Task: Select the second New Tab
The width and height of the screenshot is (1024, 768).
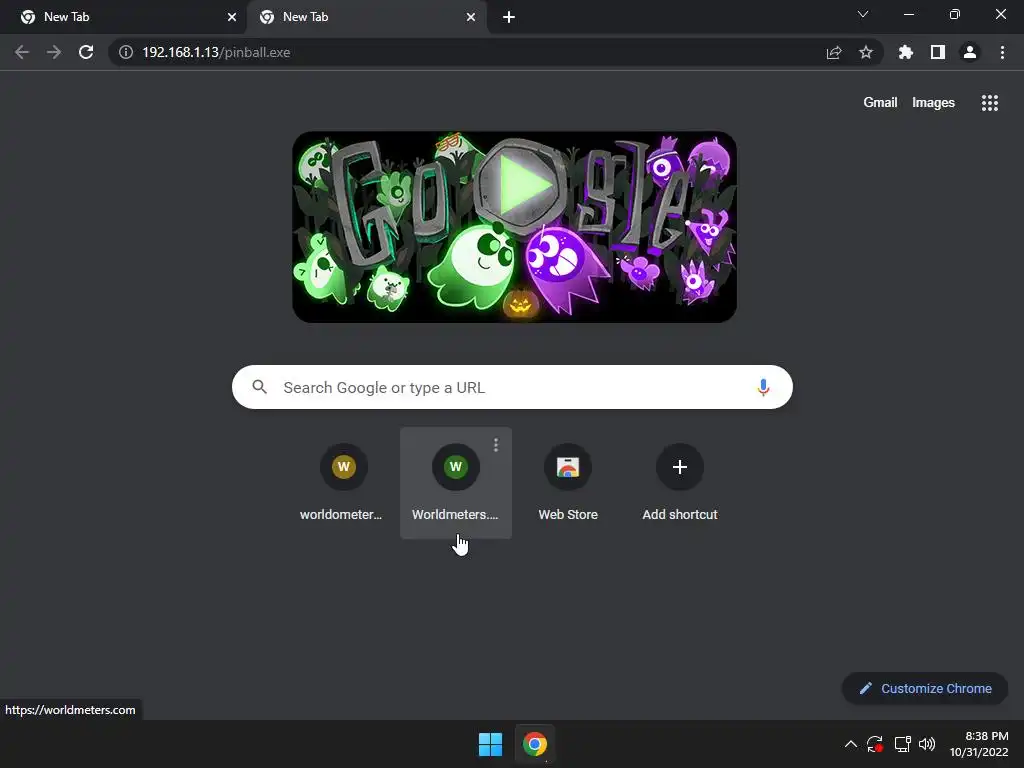Action: [366, 17]
